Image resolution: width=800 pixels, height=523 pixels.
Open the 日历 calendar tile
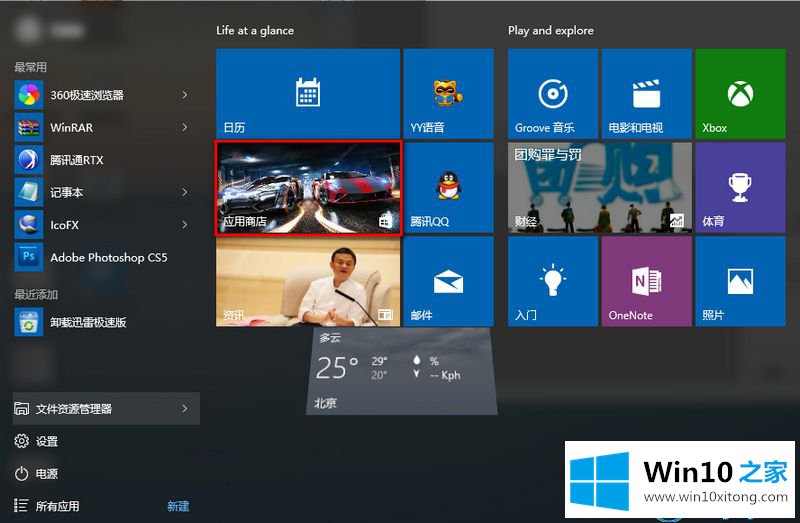point(308,93)
